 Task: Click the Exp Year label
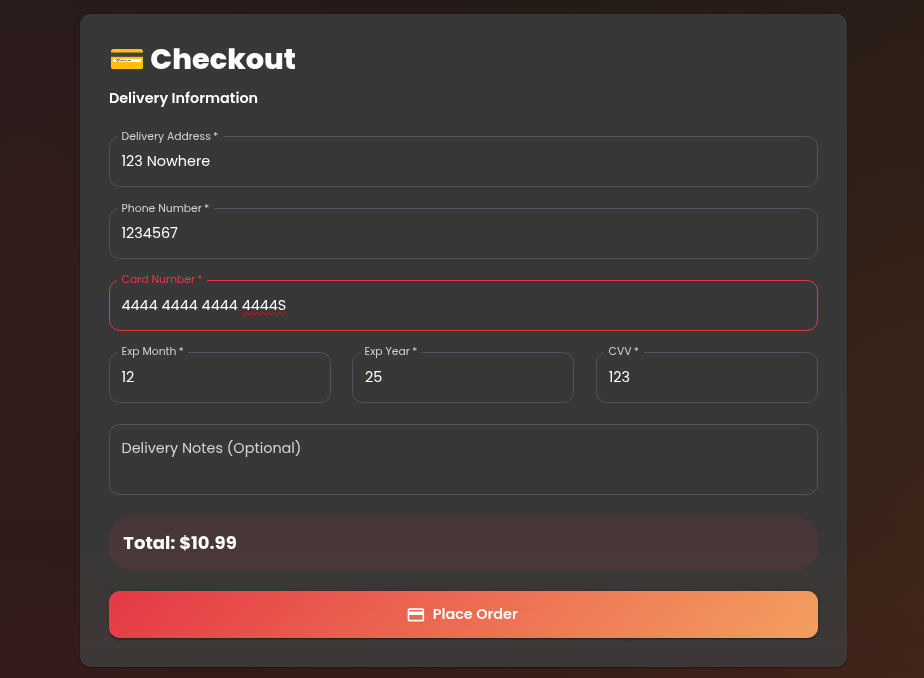tap(390, 352)
